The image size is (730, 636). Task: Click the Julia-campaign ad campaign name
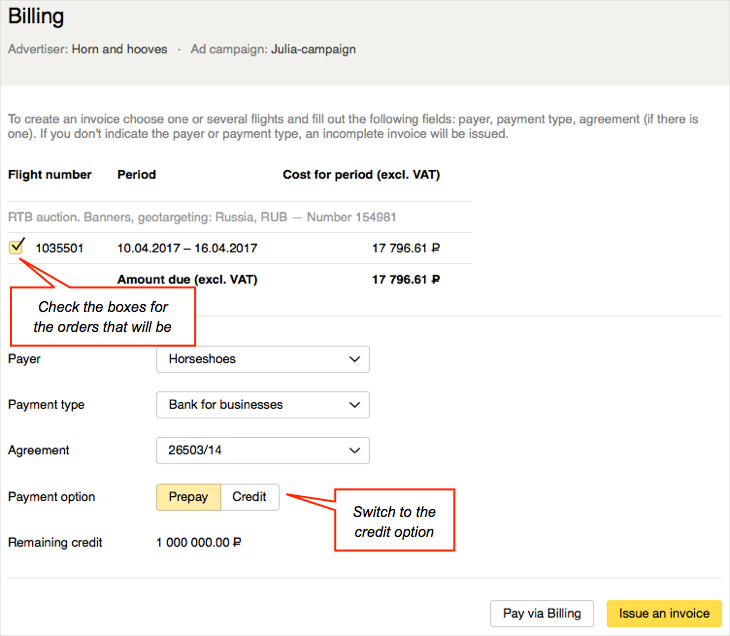tap(313, 49)
